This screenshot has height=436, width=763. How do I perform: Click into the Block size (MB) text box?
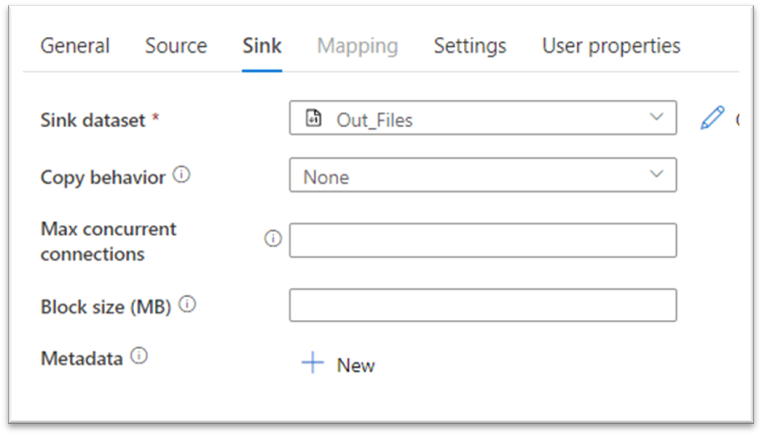pos(482,305)
